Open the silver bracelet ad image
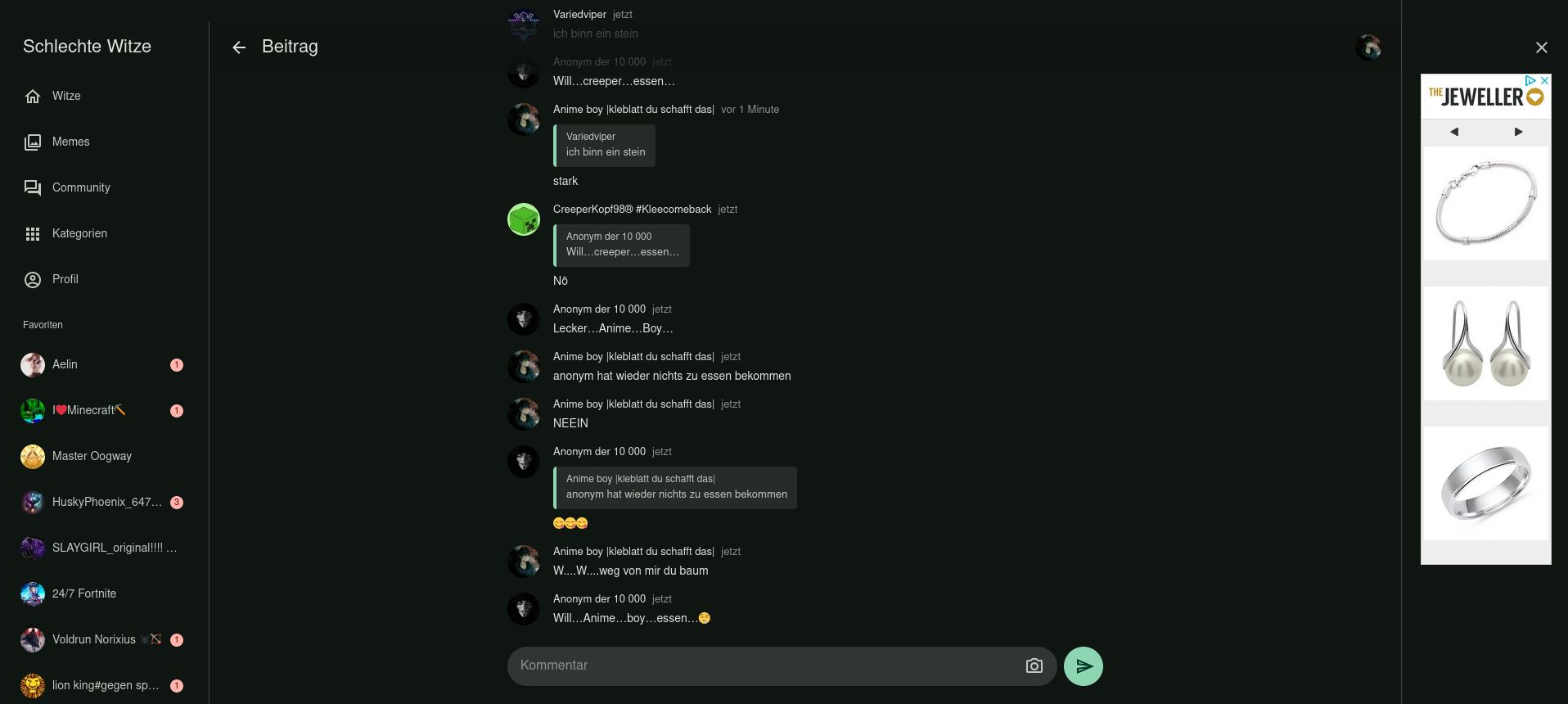This screenshot has width=1568, height=704. coord(1485,203)
